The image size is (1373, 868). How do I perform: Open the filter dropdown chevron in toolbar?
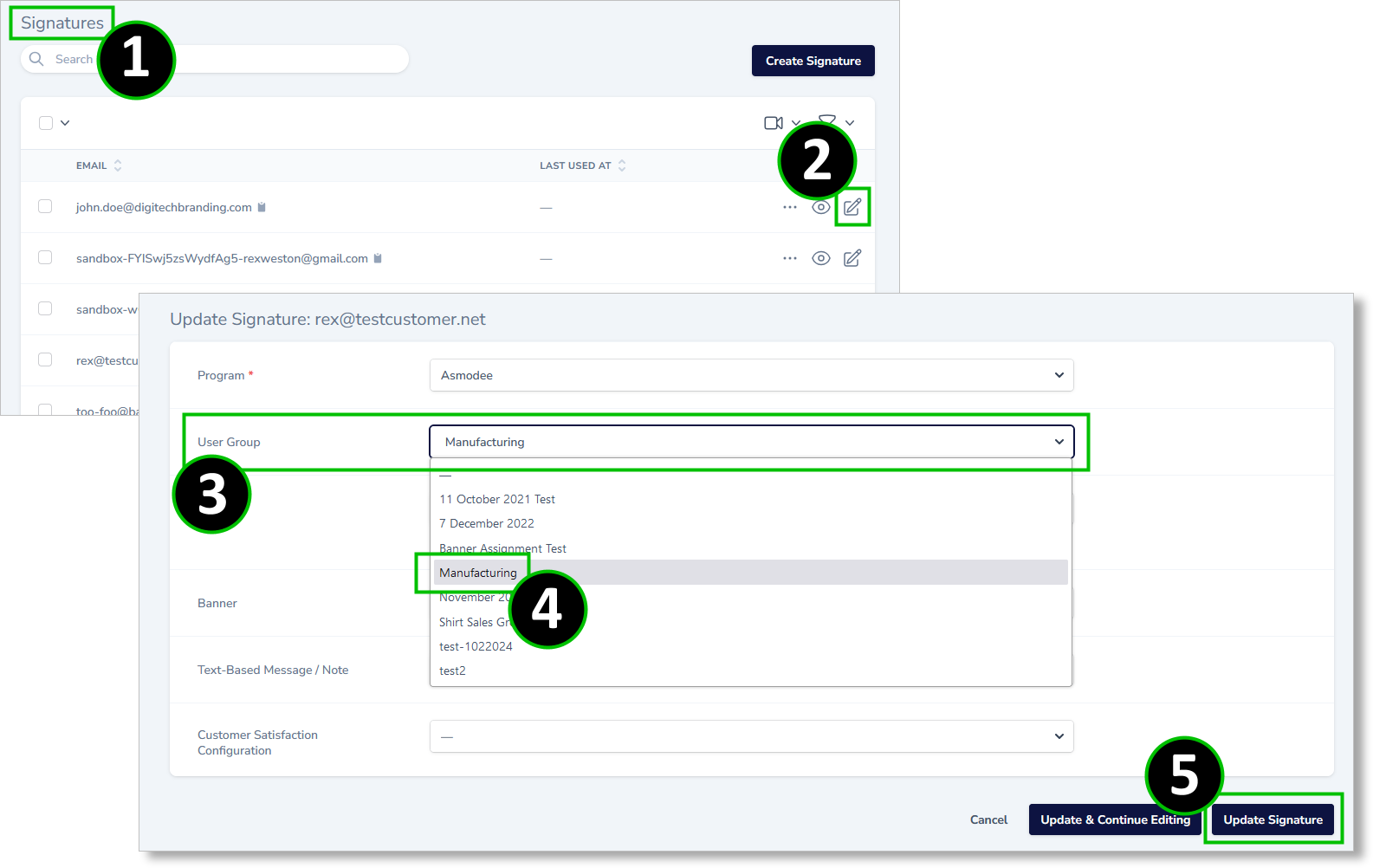(850, 123)
